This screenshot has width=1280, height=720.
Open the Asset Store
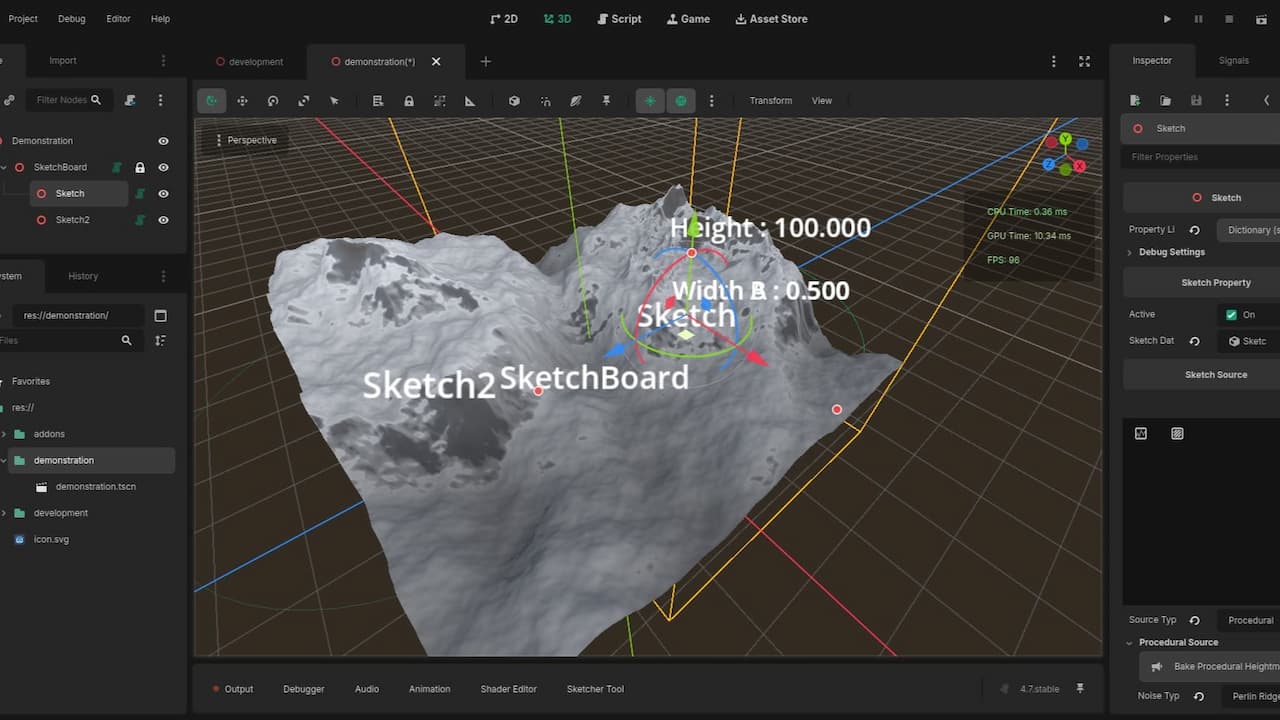(771, 19)
